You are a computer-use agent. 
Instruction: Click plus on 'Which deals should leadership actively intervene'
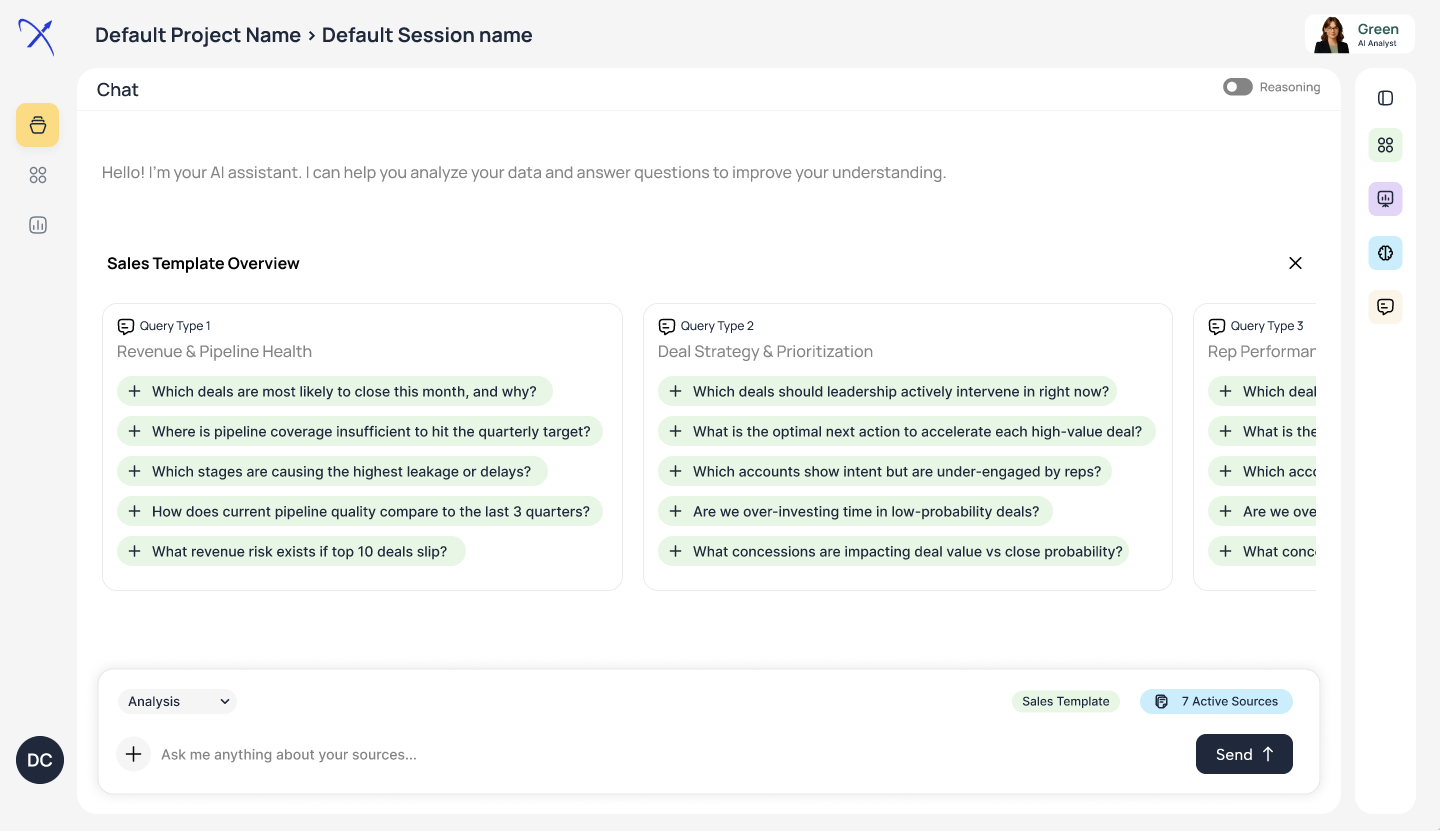click(675, 391)
